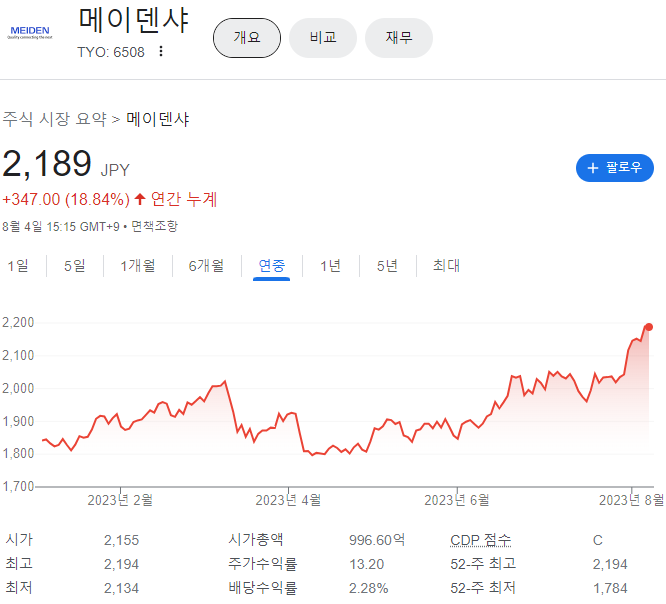Click the 2,200 y-axis label
The image size is (666, 604).
coord(18,322)
